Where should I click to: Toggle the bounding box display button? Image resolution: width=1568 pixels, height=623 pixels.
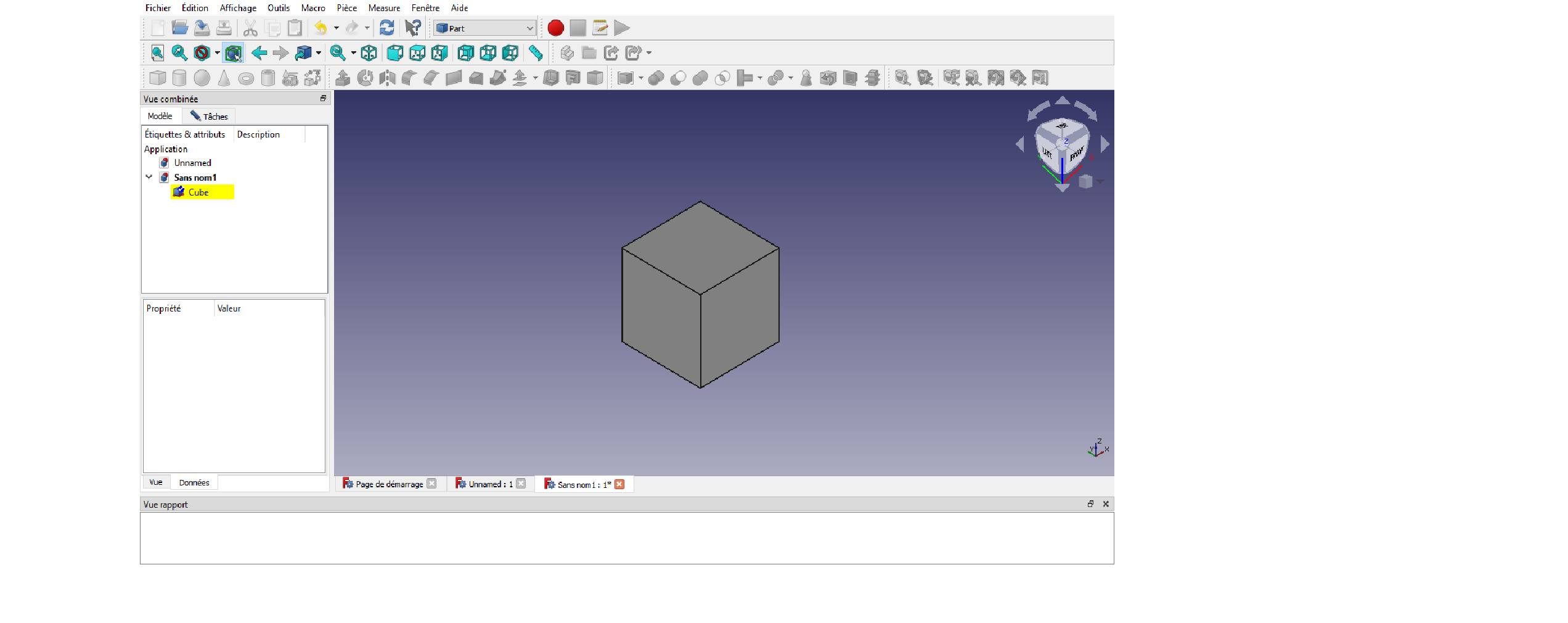(233, 53)
